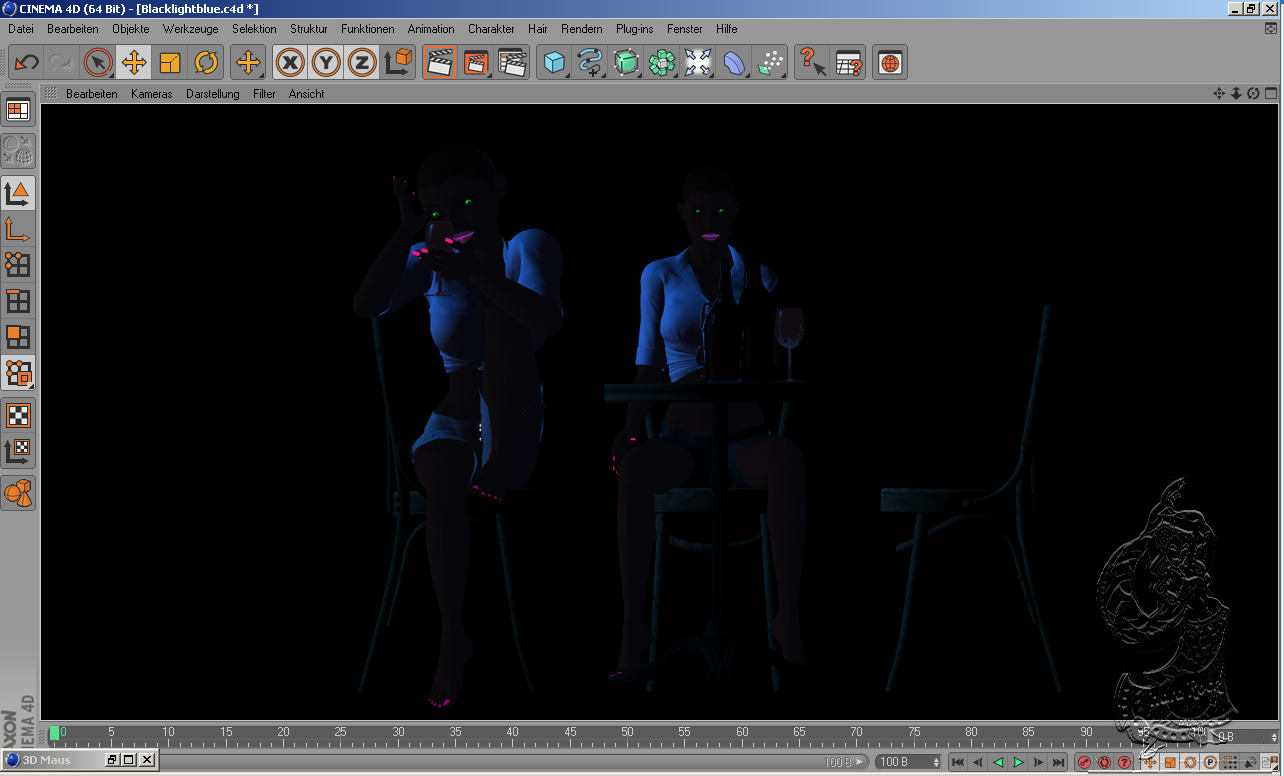Open viewport Kameras menu

(x=151, y=94)
